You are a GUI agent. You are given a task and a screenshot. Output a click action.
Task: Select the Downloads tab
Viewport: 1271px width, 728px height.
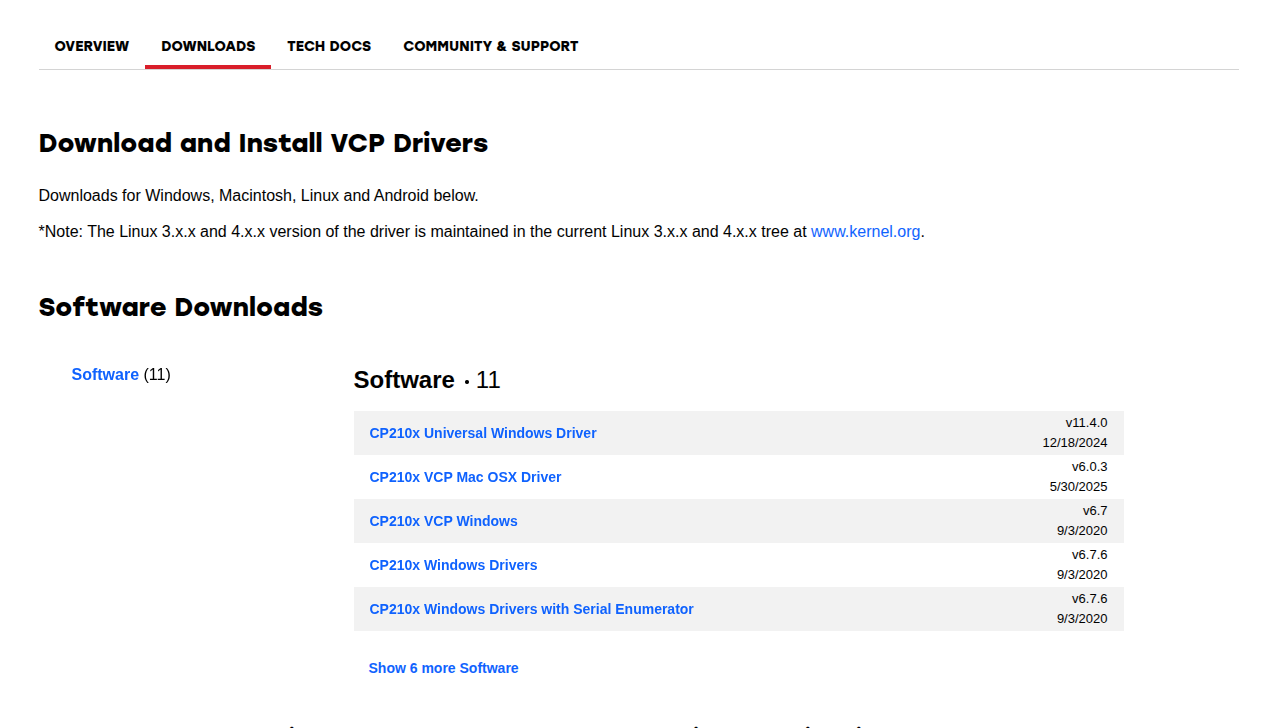click(x=208, y=46)
